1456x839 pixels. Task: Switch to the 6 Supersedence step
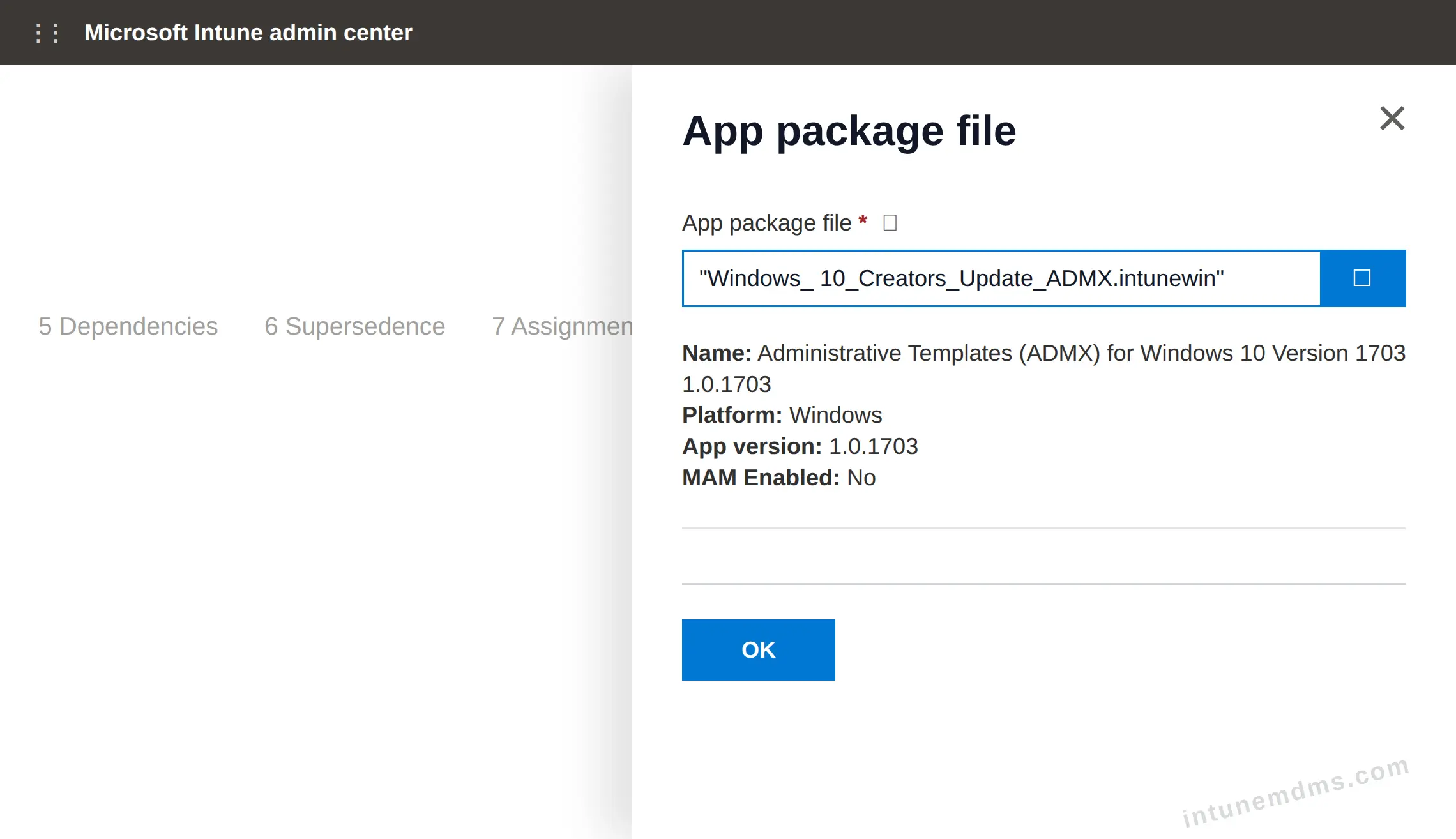click(x=354, y=326)
